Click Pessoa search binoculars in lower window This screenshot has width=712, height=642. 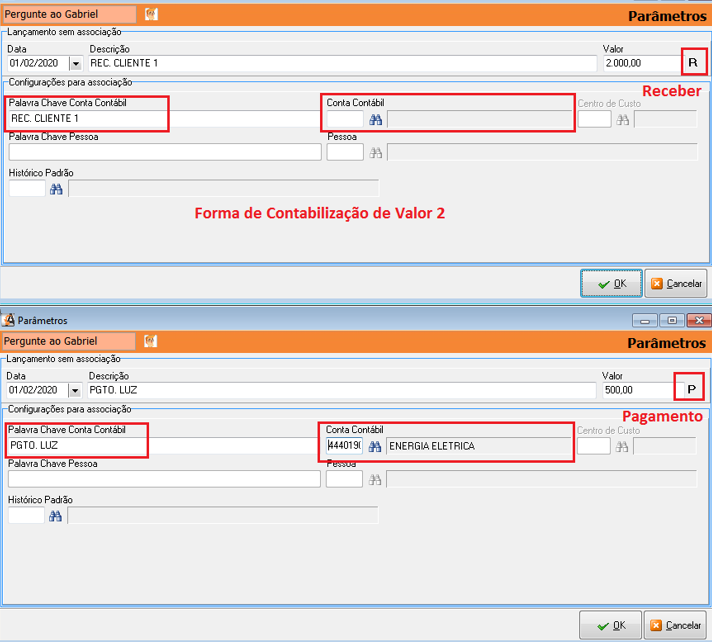pyautogui.click(x=375, y=479)
